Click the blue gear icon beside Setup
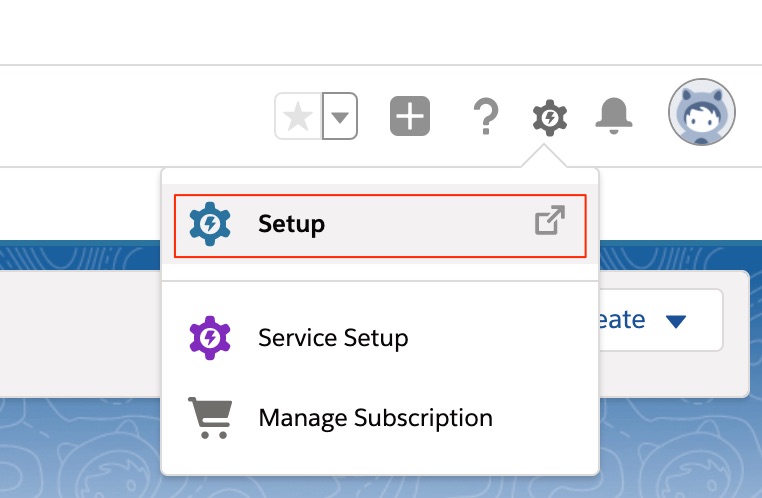This screenshot has height=498, width=762. coord(210,223)
